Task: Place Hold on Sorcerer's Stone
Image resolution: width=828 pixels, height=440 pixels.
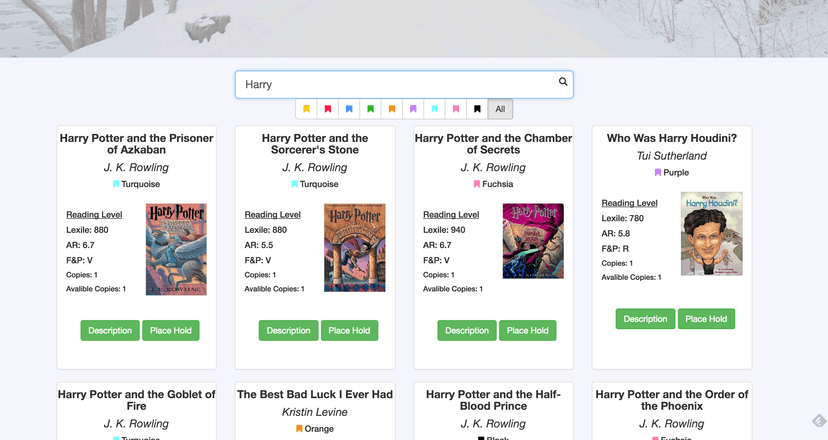Action: pyautogui.click(x=349, y=331)
